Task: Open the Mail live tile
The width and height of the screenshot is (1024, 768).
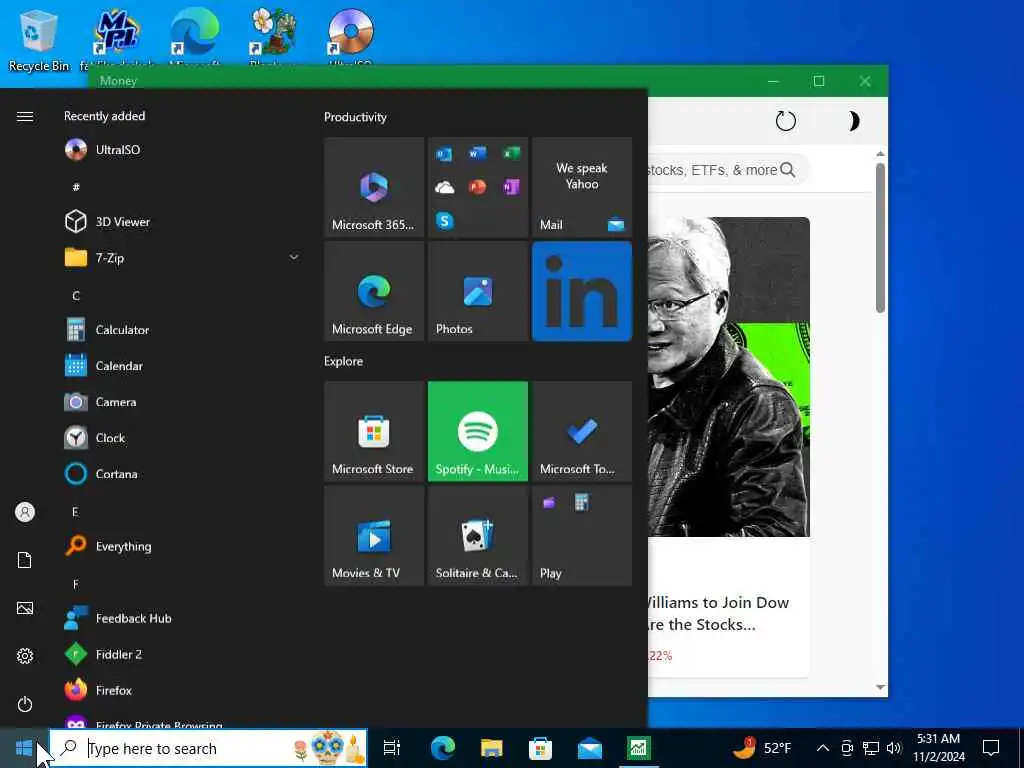Action: 582,187
